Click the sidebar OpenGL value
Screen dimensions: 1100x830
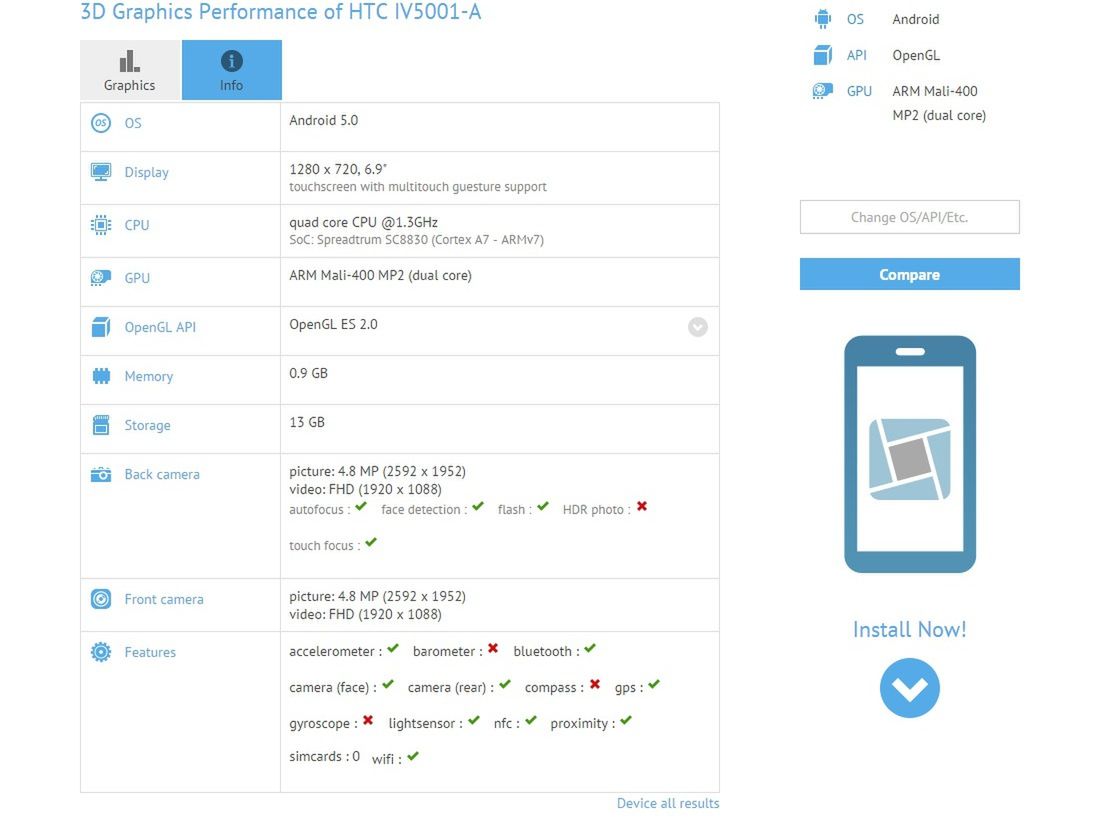915,55
